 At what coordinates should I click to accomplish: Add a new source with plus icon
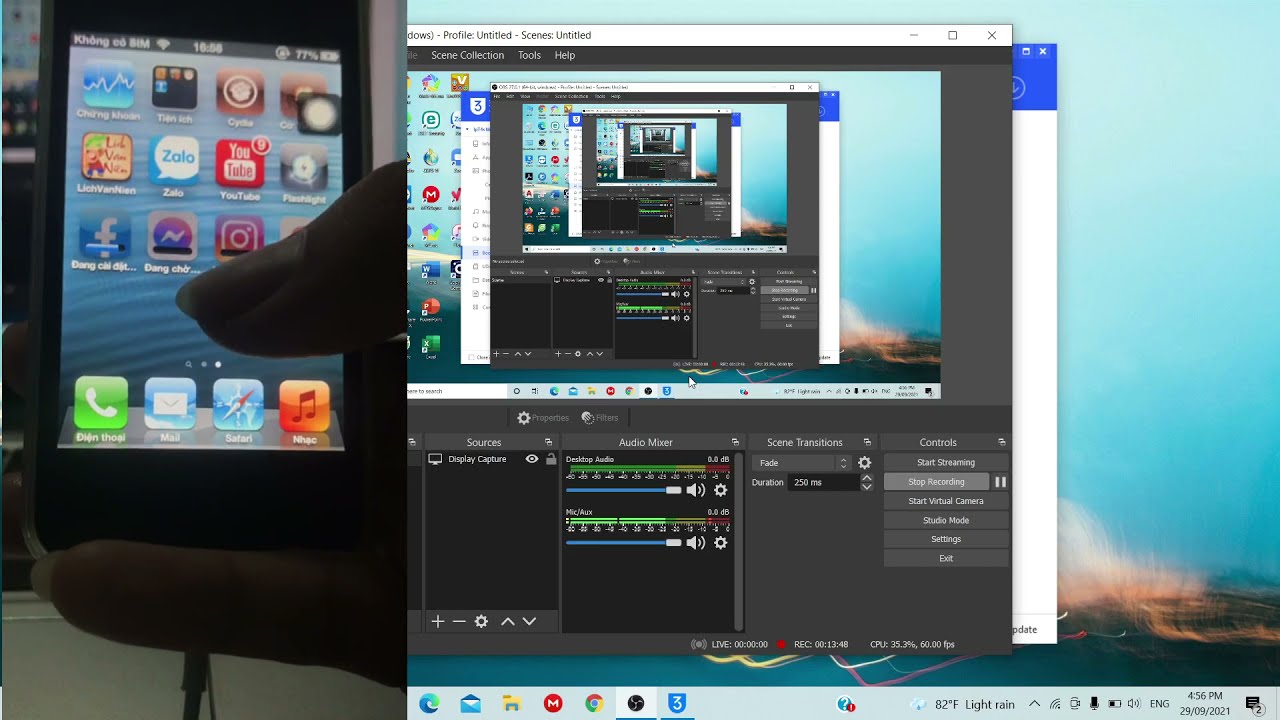(437, 621)
